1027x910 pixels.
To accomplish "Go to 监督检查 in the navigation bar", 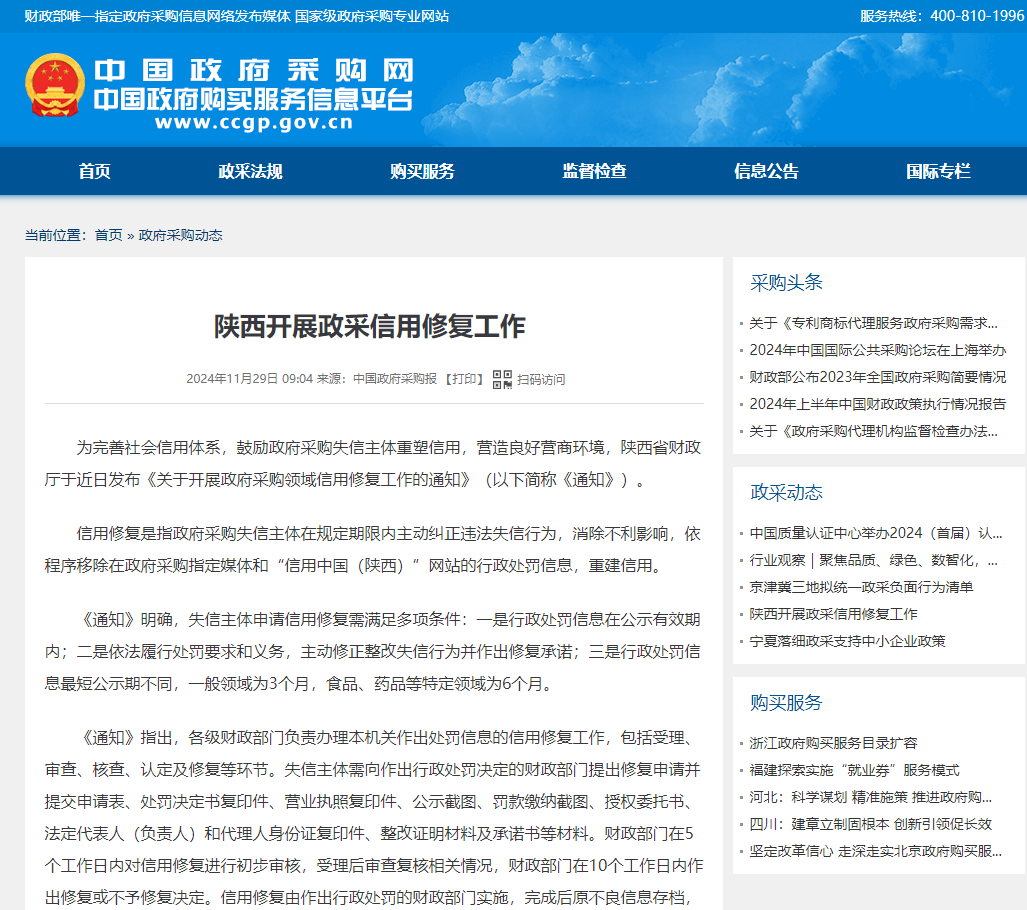I will click(595, 172).
